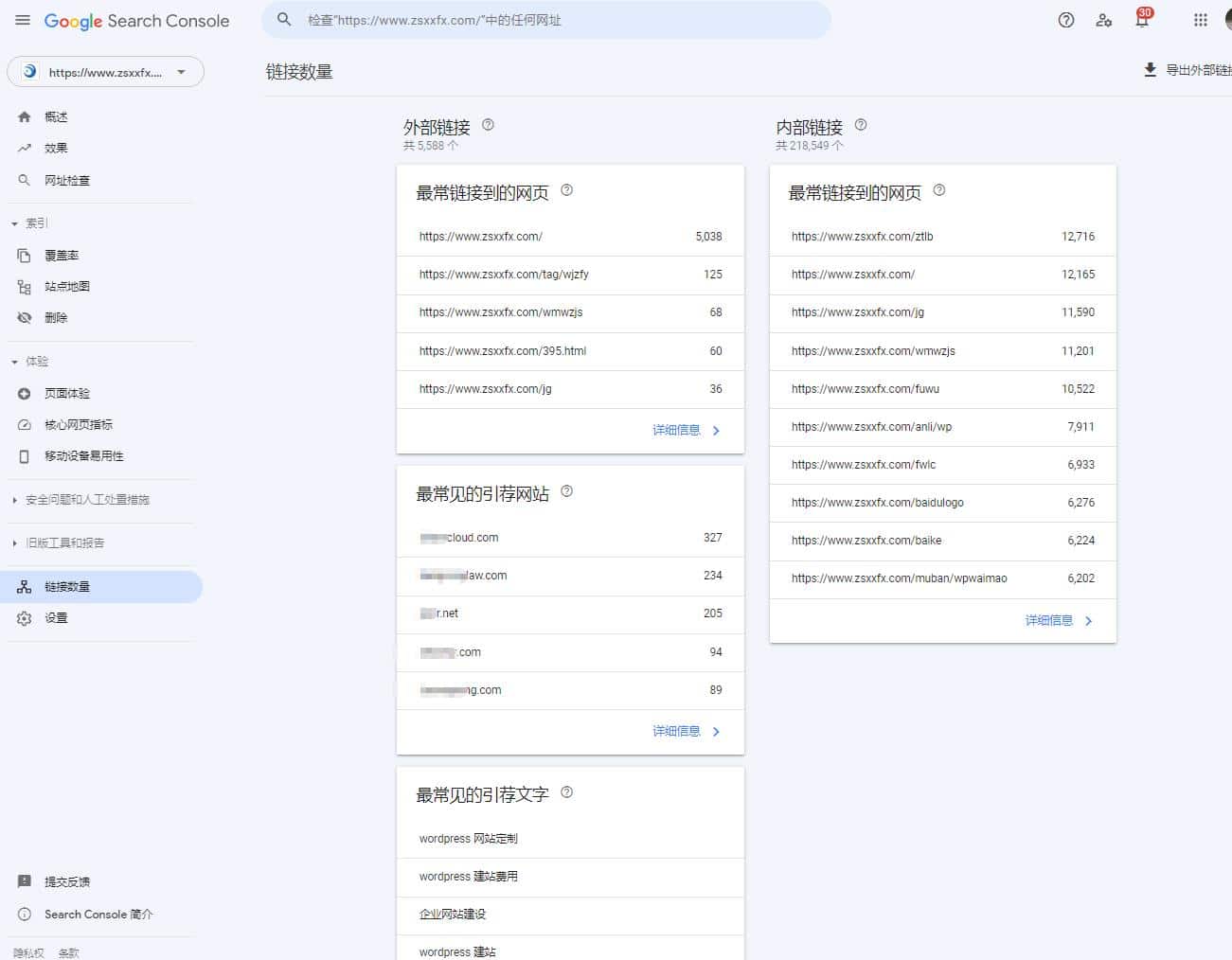Viewport: 1232px width, 960px height.
Task: Click the export external links download icon
Action: click(1150, 70)
